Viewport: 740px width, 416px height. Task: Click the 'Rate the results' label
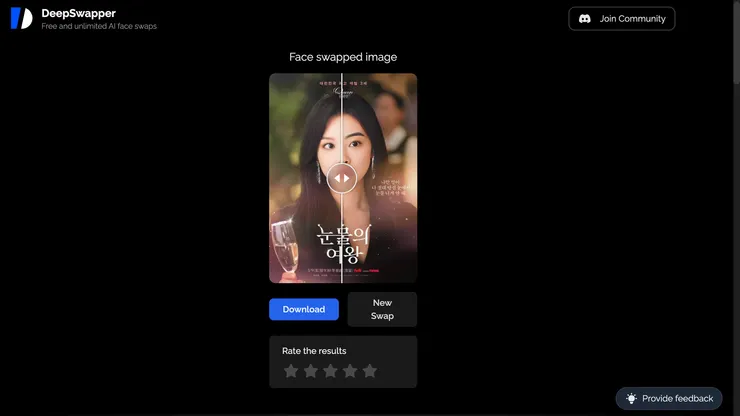[314, 351]
